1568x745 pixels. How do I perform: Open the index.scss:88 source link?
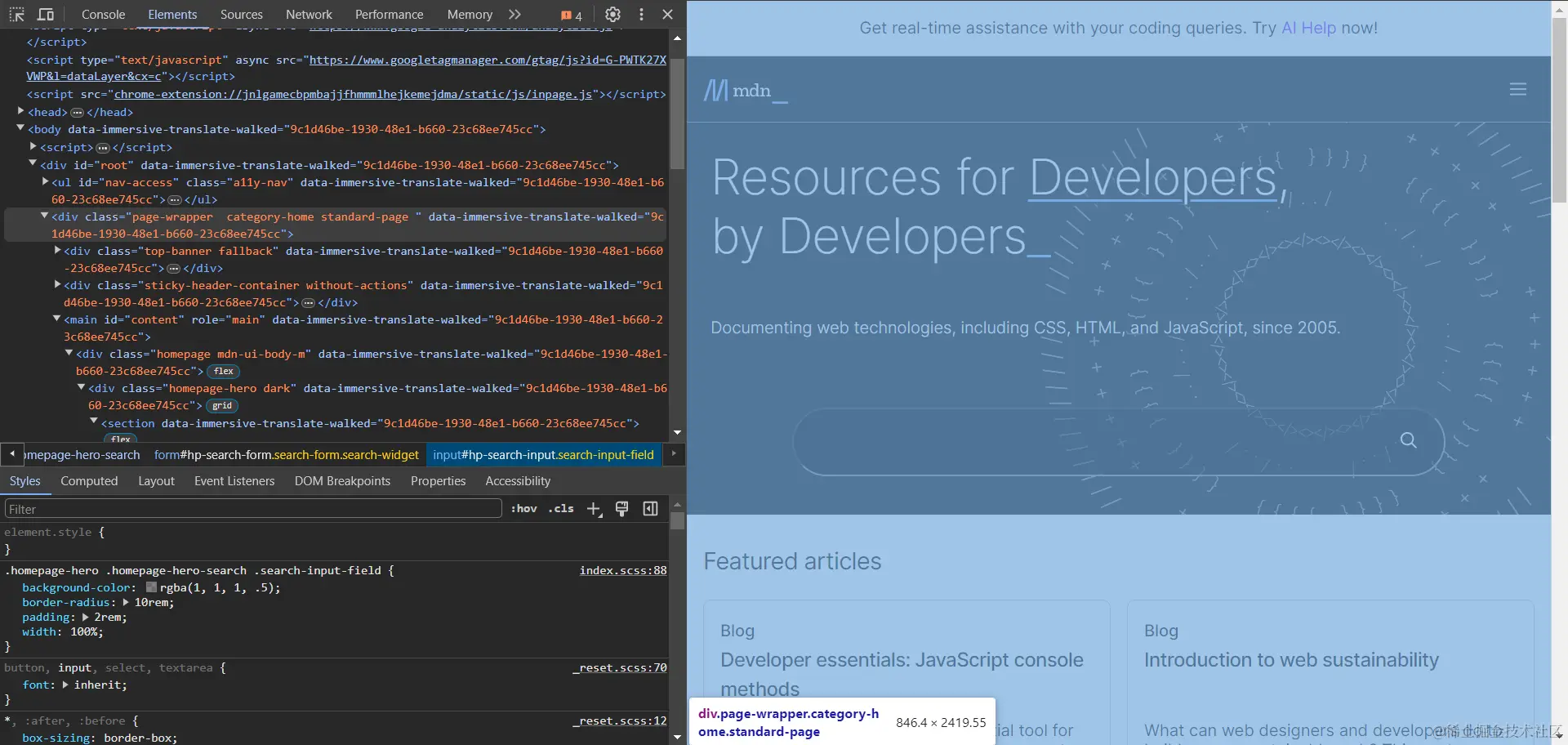622,570
